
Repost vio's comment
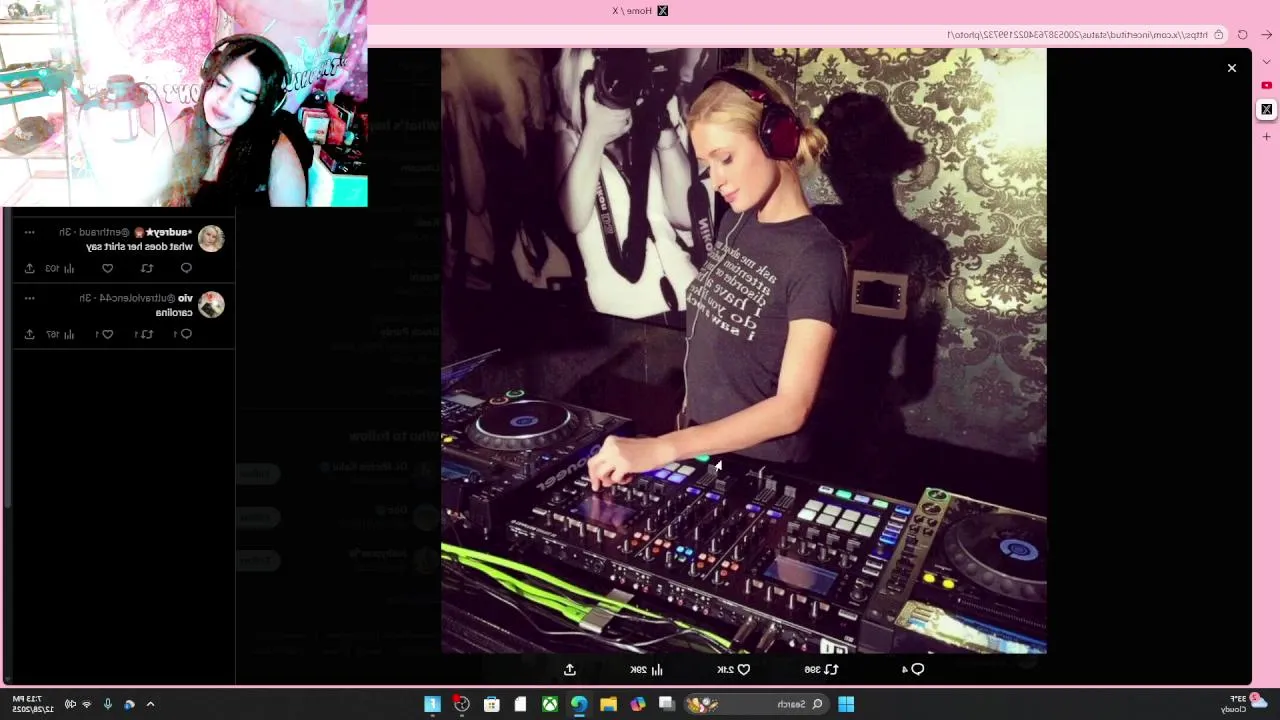[x=144, y=334]
